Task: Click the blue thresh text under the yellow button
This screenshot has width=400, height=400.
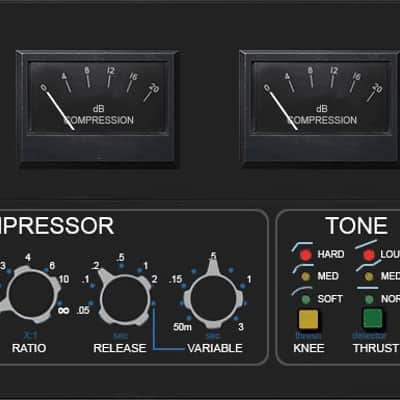Action: tap(308, 336)
